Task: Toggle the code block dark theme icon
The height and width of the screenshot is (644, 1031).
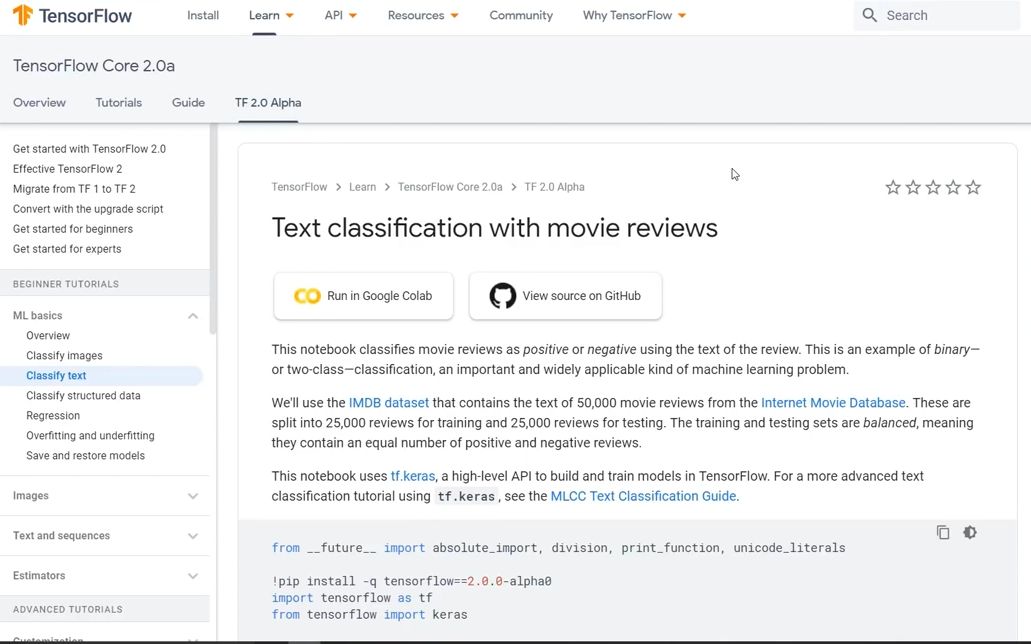Action: (x=969, y=532)
